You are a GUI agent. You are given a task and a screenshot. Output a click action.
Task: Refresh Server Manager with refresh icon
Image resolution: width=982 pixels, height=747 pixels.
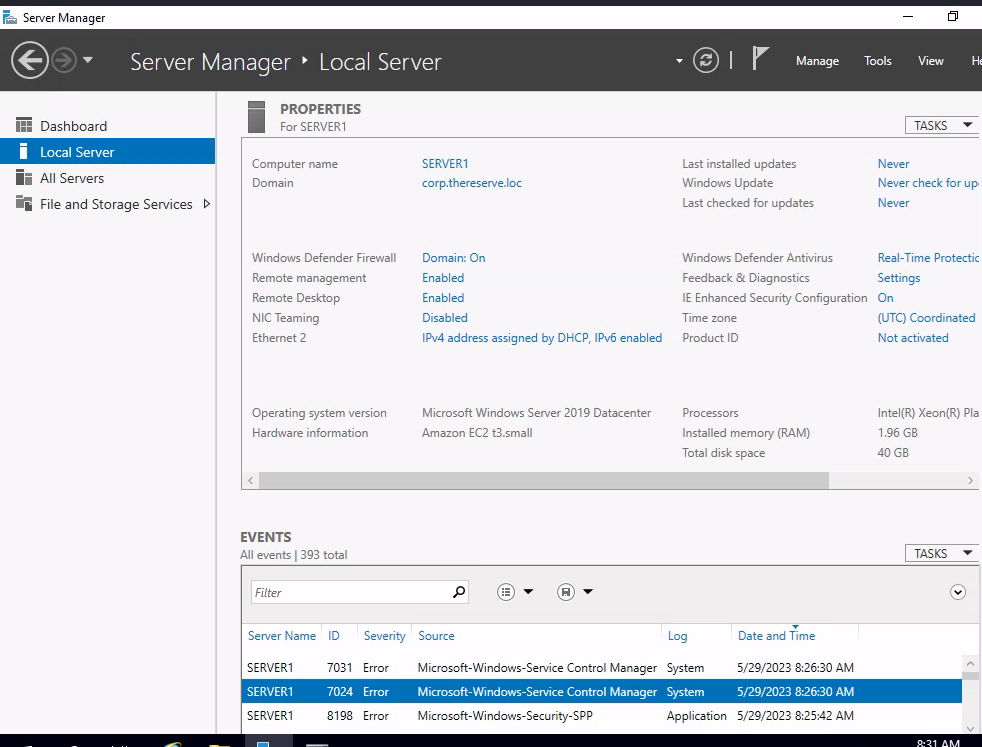point(706,61)
